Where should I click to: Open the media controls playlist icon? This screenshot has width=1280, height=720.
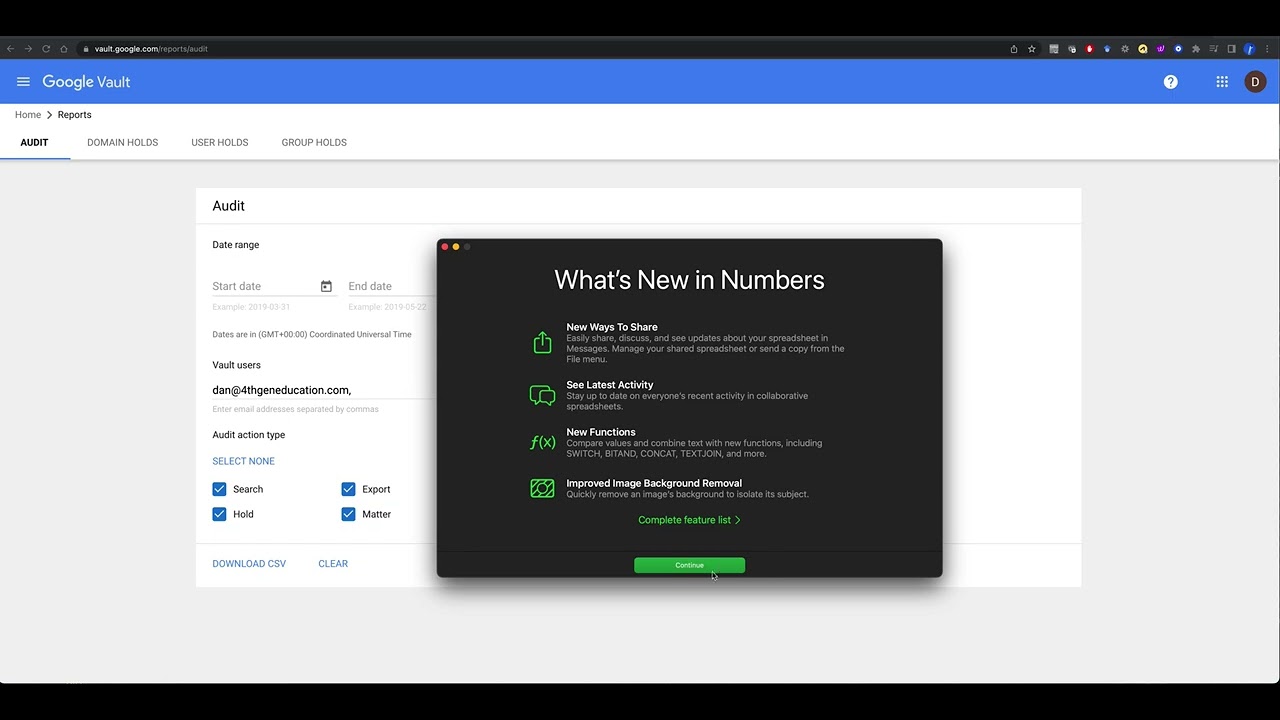pos(1214,49)
